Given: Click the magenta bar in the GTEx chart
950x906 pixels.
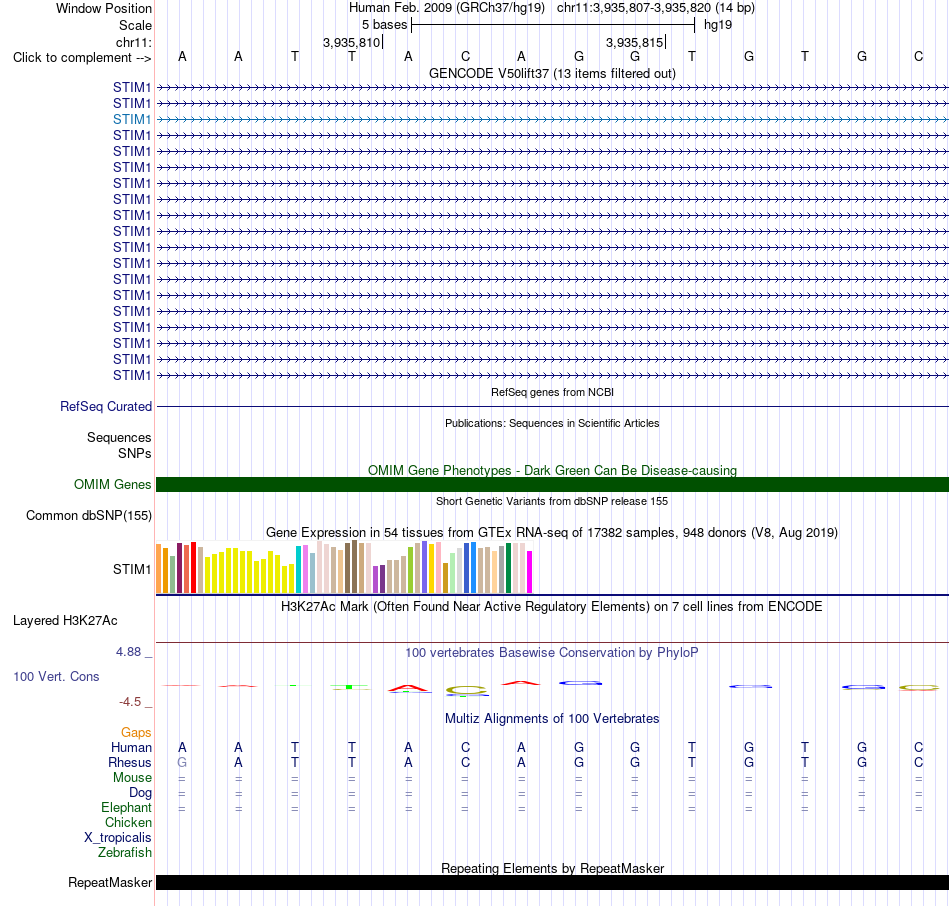Looking at the screenshot, I should (530, 571).
